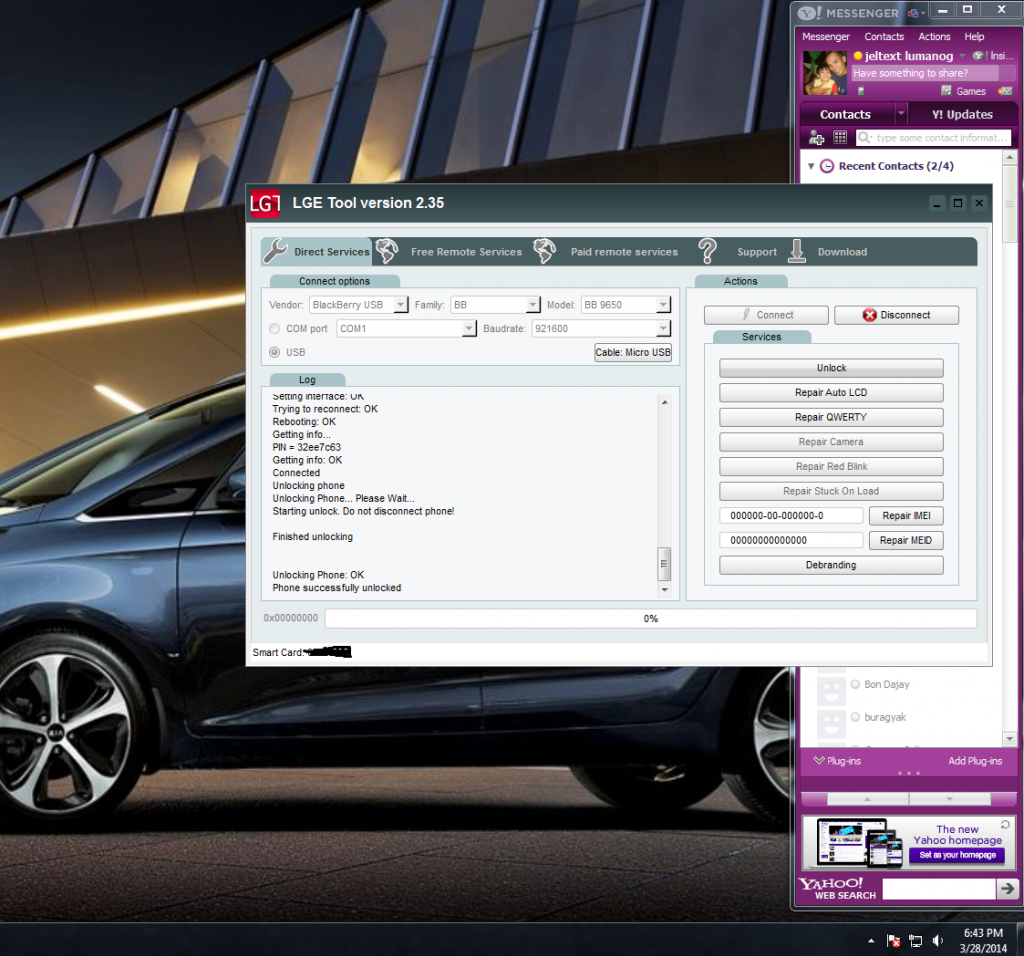Viewport: 1024px width, 956px height.
Task: Click the mobile phone icon under status message
Action: (x=861, y=91)
